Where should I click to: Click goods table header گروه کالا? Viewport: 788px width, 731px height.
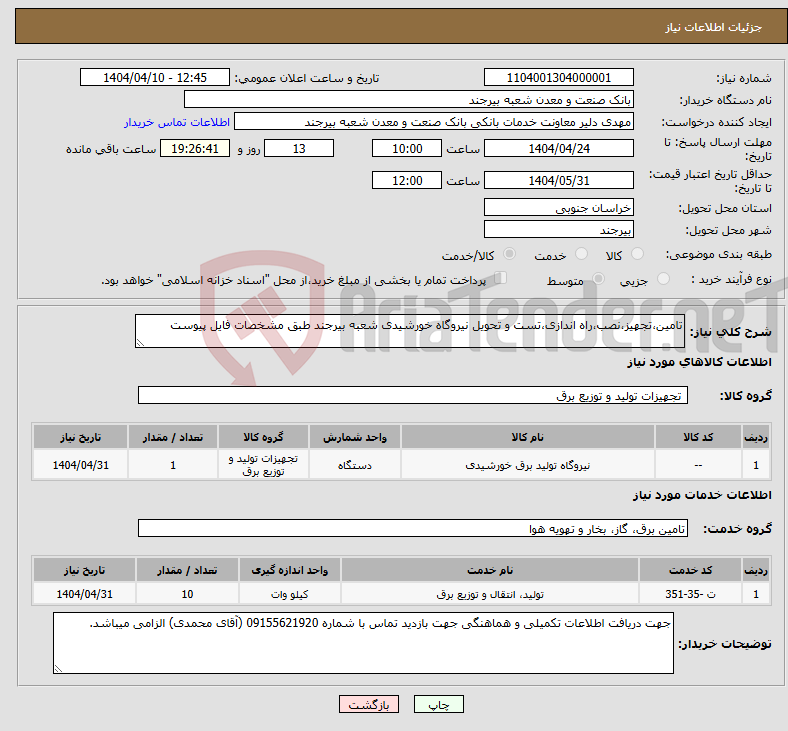[263, 437]
